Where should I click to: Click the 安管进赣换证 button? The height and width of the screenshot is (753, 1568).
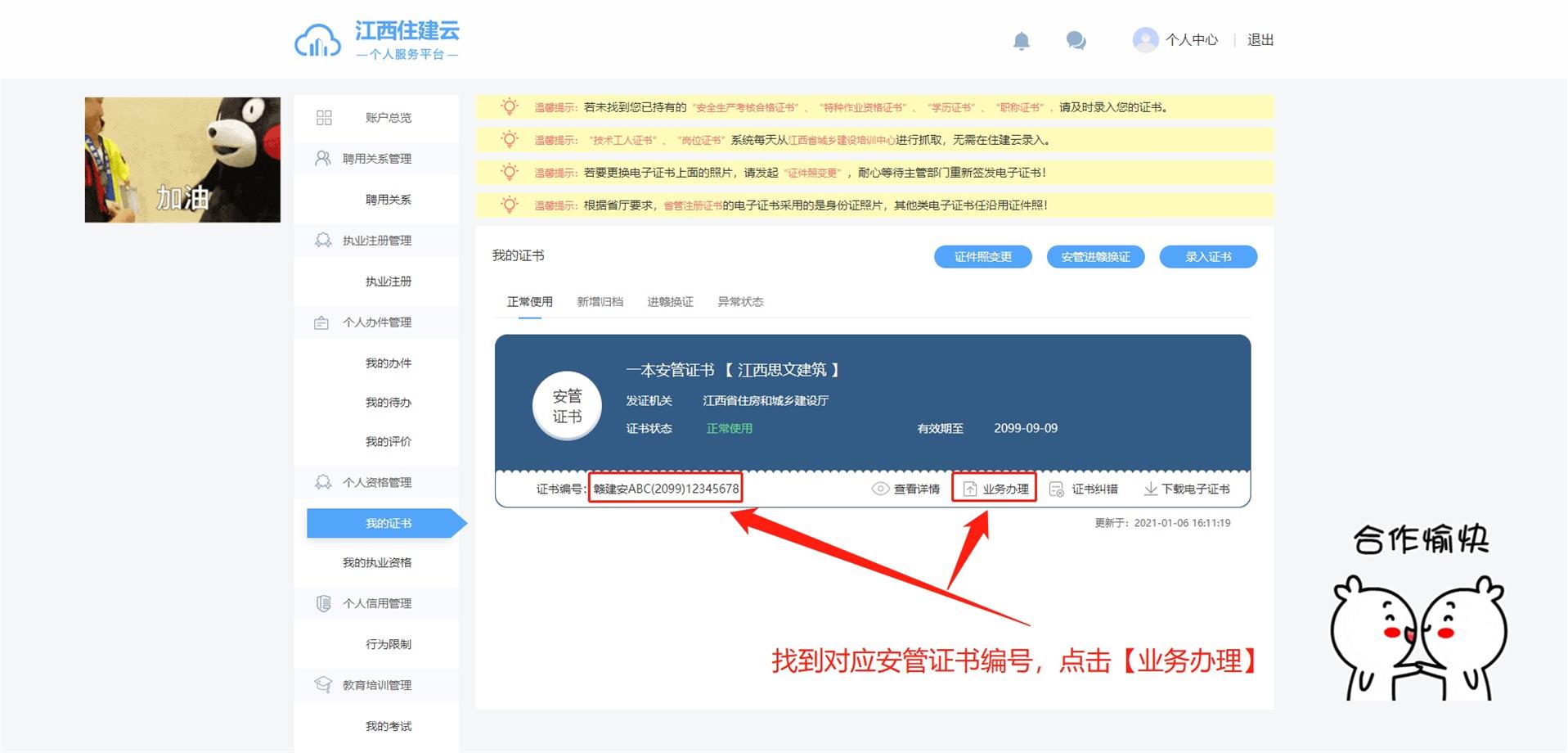(1095, 257)
